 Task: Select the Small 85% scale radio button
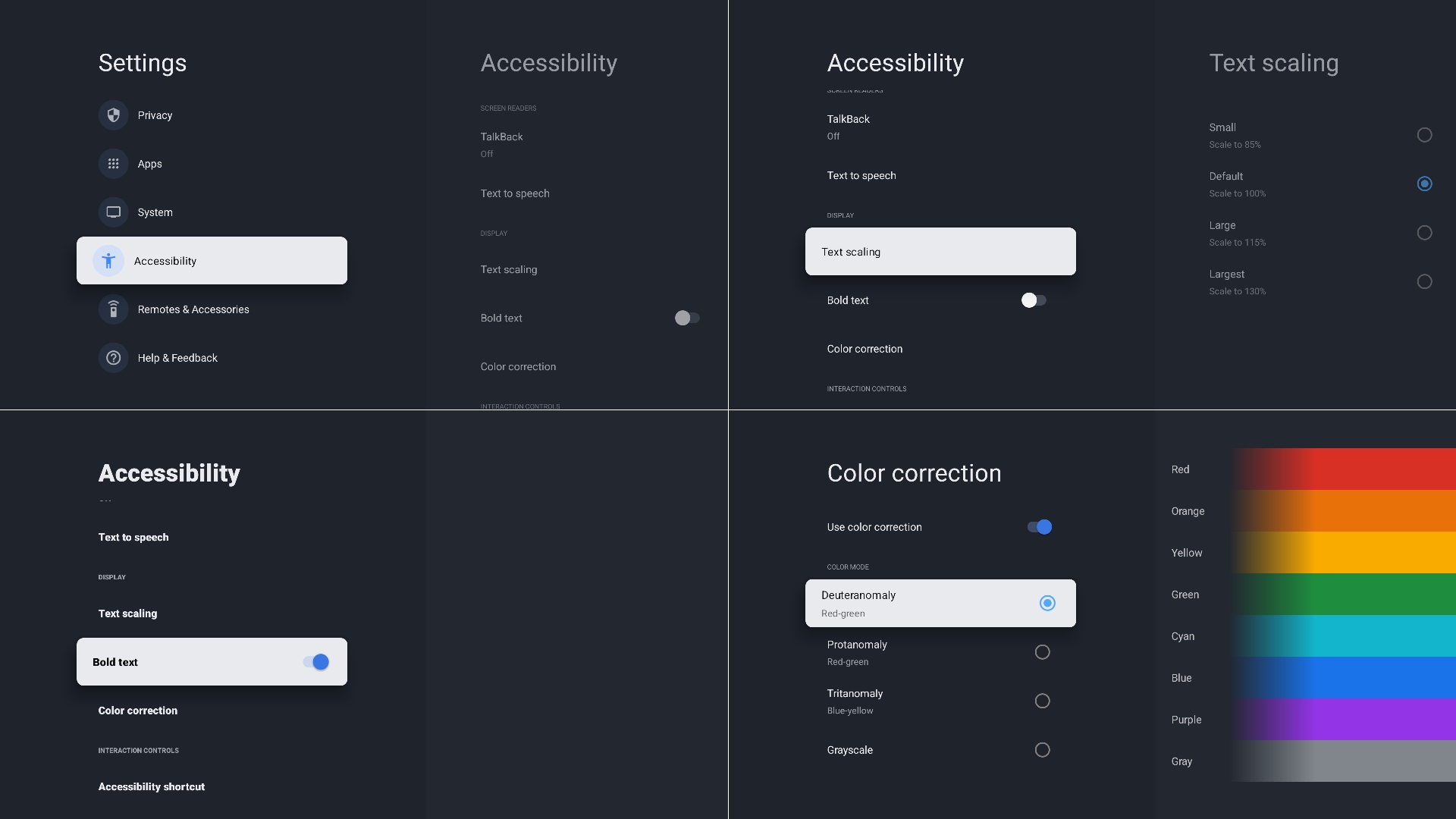1424,135
